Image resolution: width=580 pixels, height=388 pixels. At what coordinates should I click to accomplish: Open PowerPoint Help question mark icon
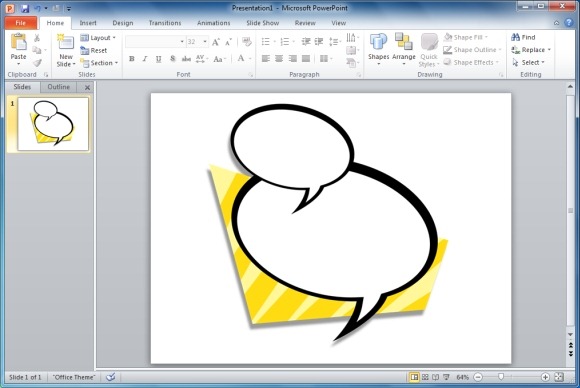(569, 23)
